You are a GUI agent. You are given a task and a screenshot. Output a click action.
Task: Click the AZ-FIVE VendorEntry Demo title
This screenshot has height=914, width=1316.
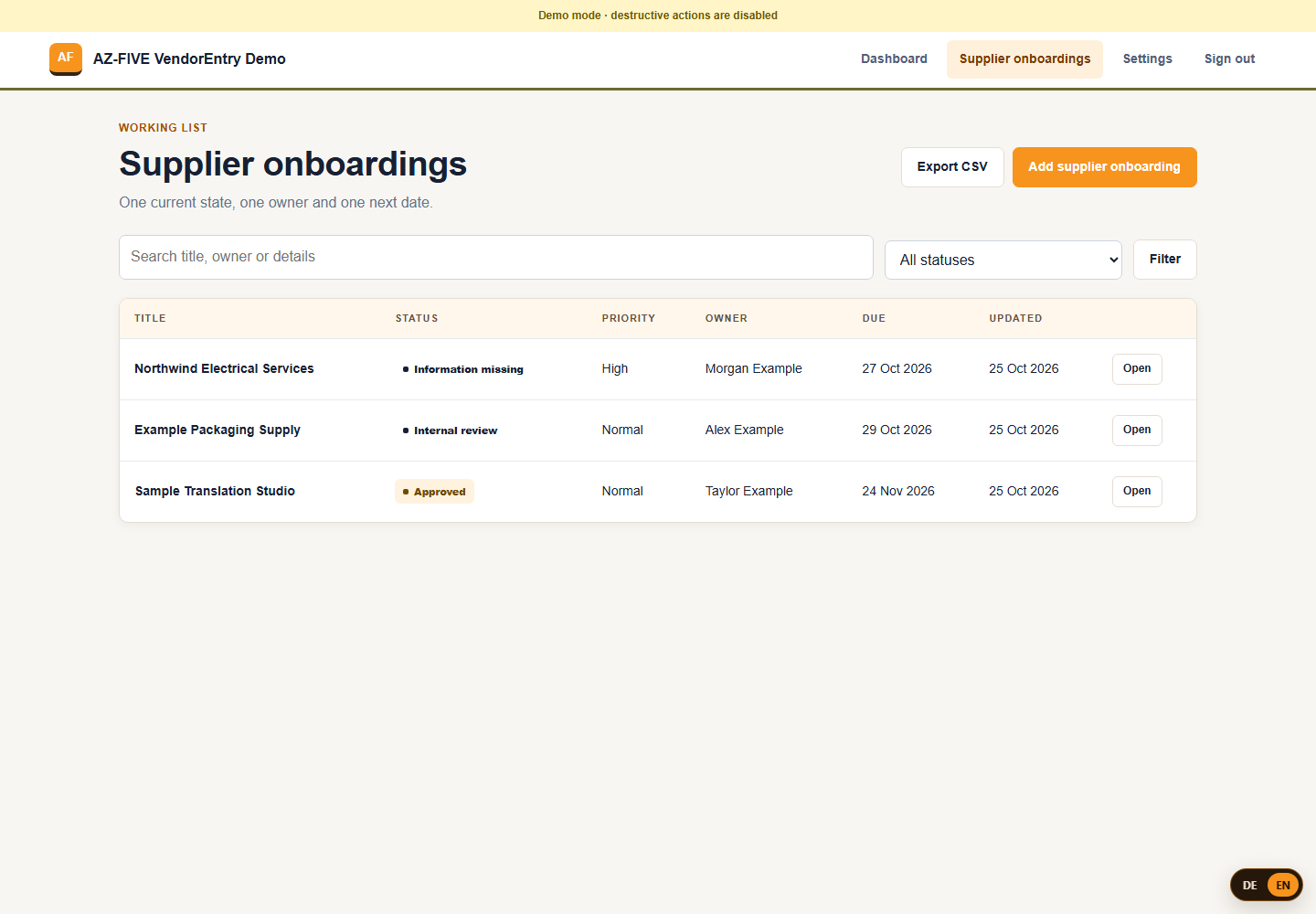189,58
